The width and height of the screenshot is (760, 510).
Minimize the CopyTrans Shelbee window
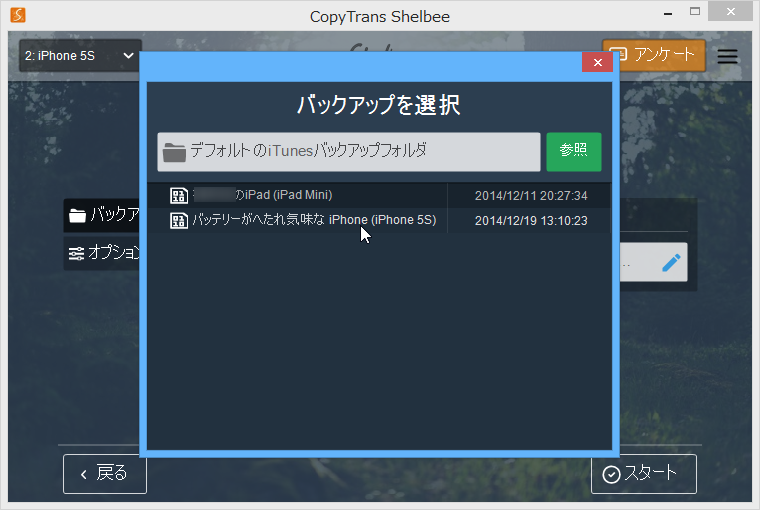pos(668,14)
